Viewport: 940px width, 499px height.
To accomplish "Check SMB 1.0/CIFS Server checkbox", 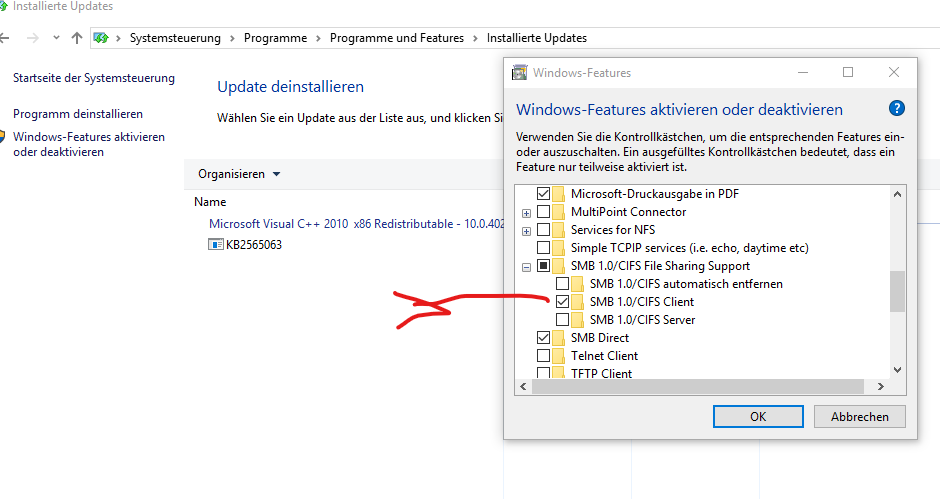I will 562,320.
